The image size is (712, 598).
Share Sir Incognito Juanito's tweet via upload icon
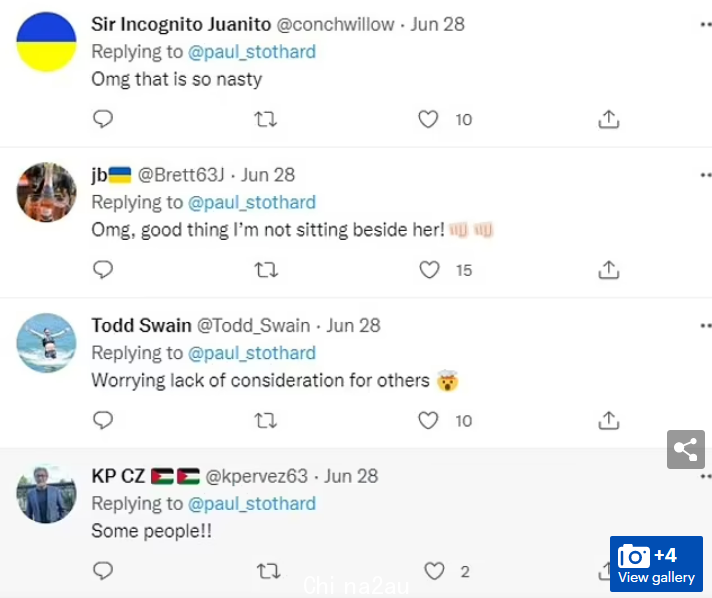coord(608,119)
